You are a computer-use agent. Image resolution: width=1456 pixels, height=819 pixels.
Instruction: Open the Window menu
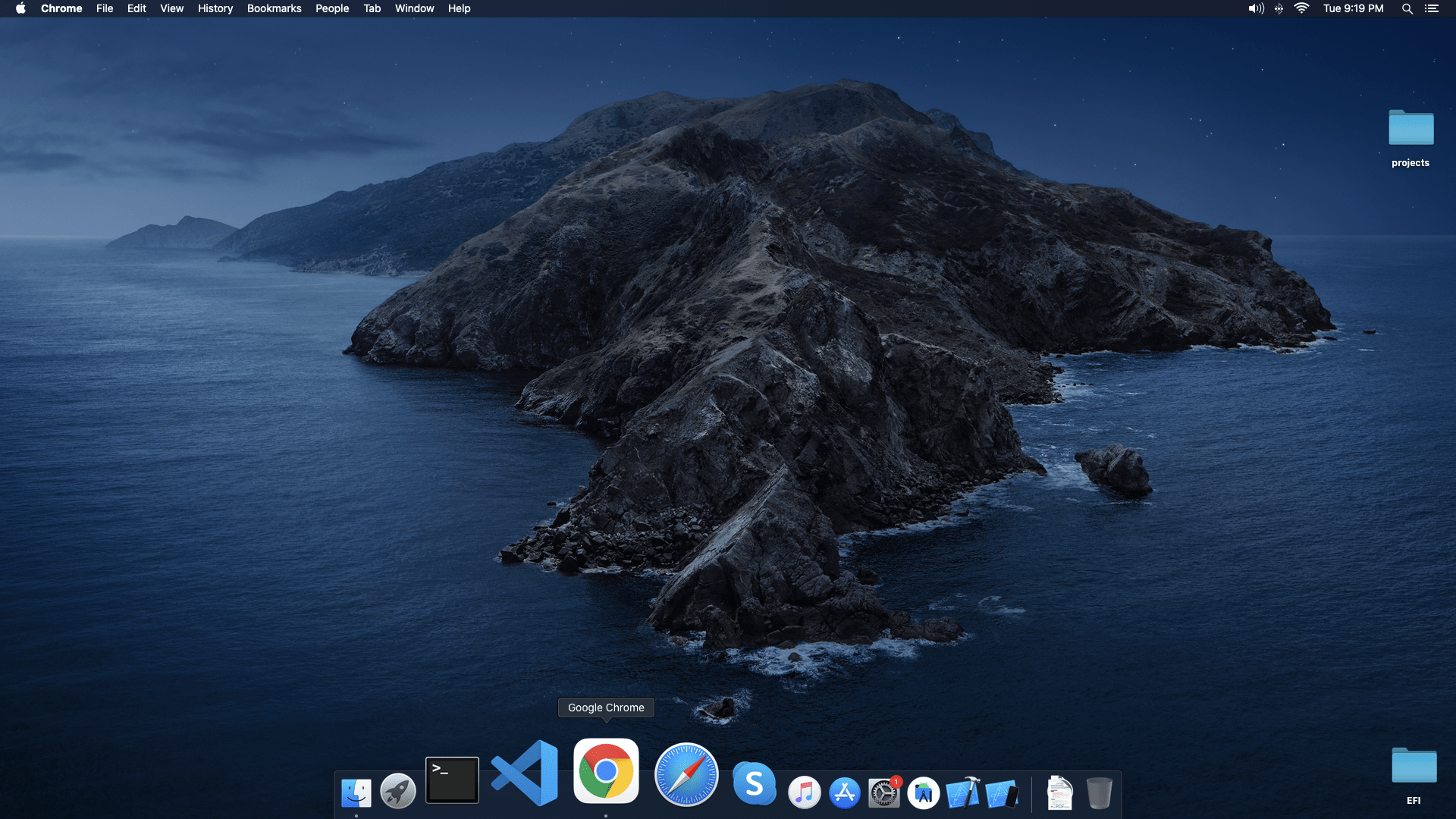pyautogui.click(x=414, y=8)
